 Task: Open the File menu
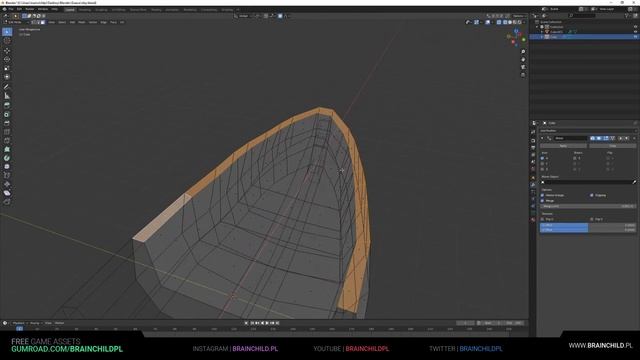(x=11, y=9)
